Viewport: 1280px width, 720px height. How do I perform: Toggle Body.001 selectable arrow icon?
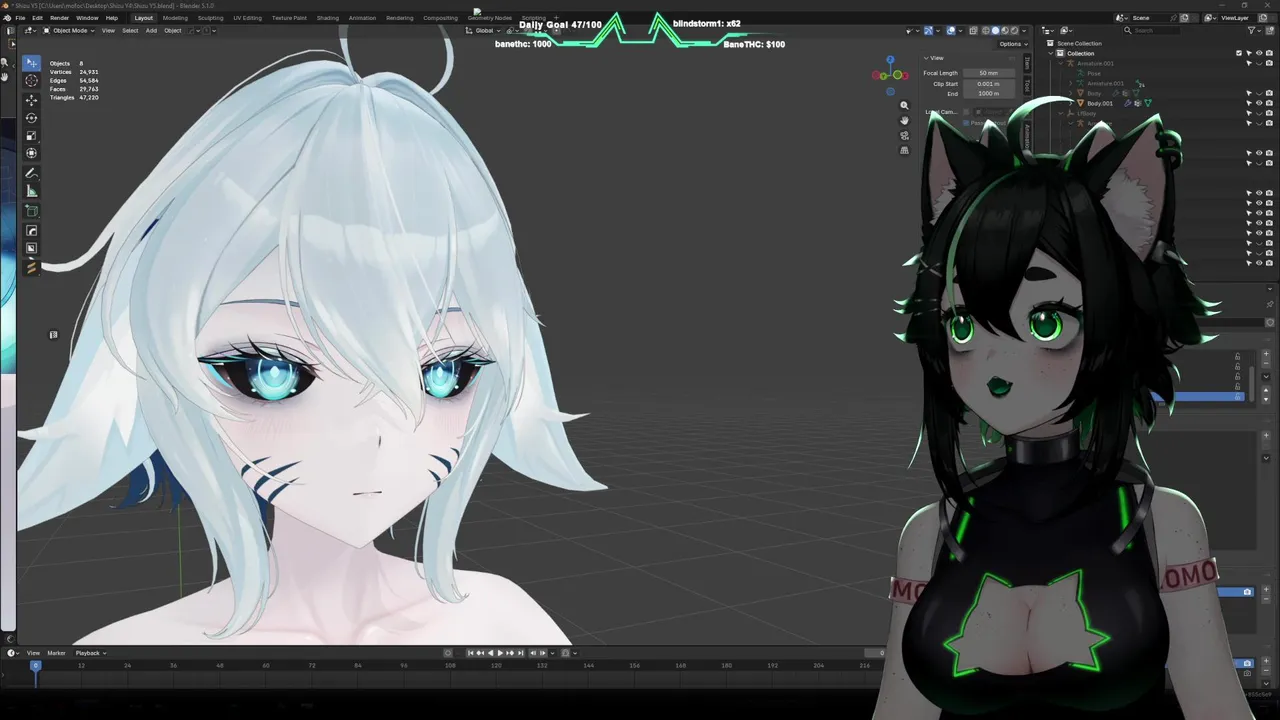click(1249, 103)
